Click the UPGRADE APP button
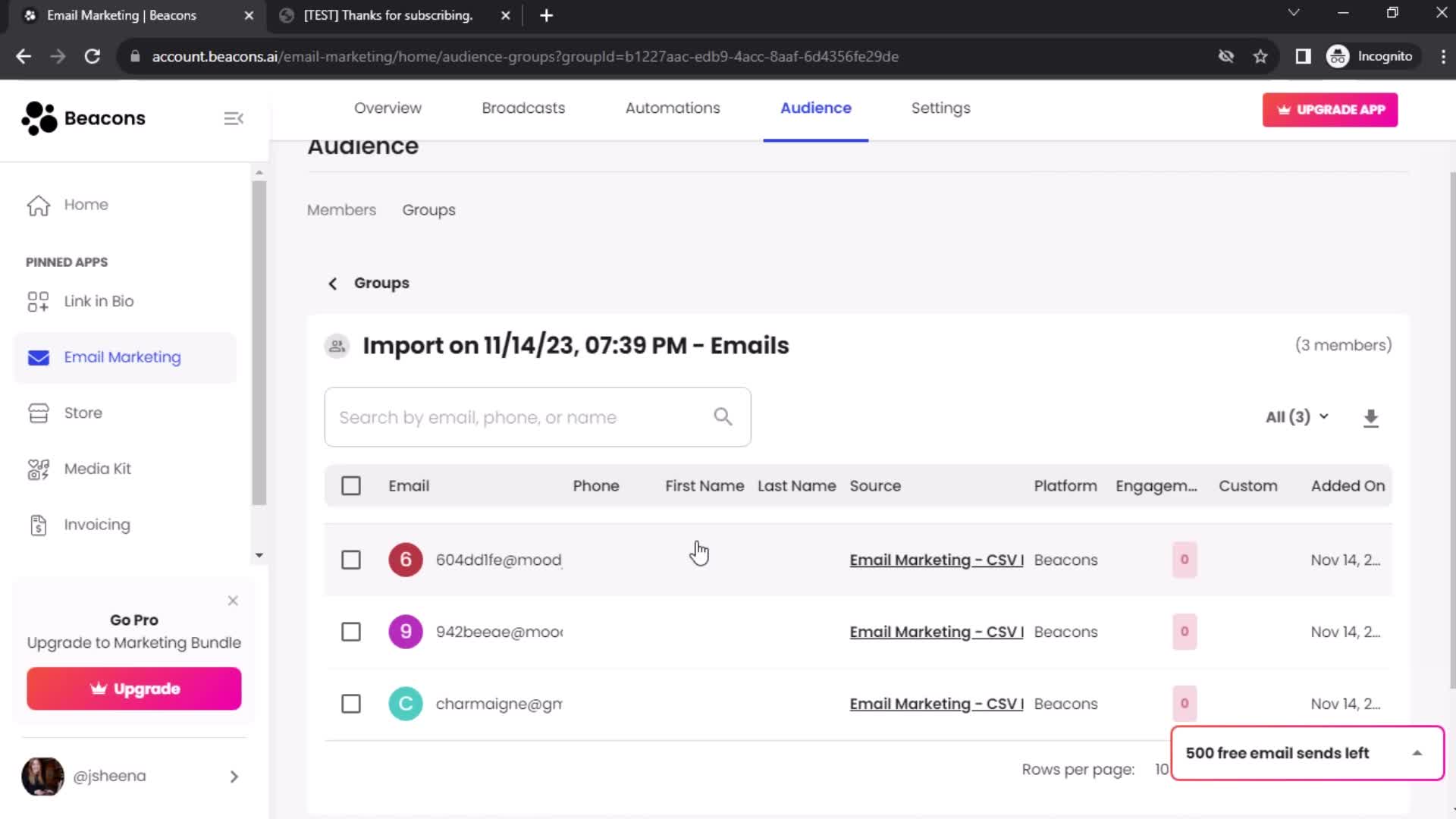The width and height of the screenshot is (1456, 819). [x=1330, y=110]
